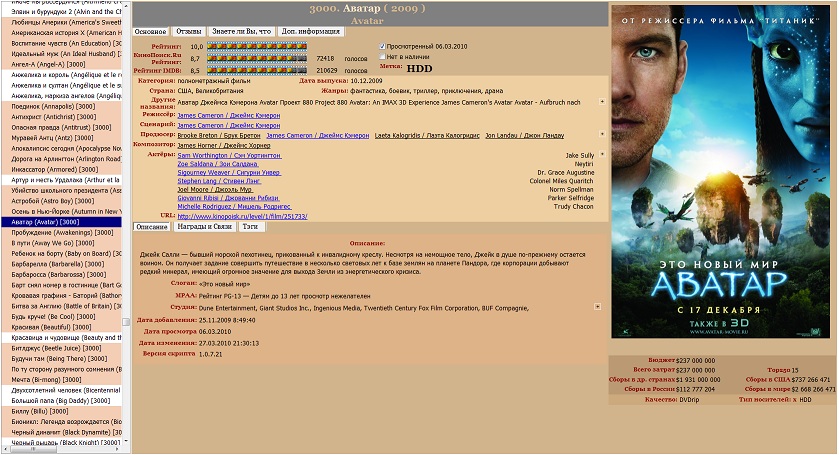Click the release date 10.12.2009
This screenshot has height=455, width=839.
pos(367,81)
